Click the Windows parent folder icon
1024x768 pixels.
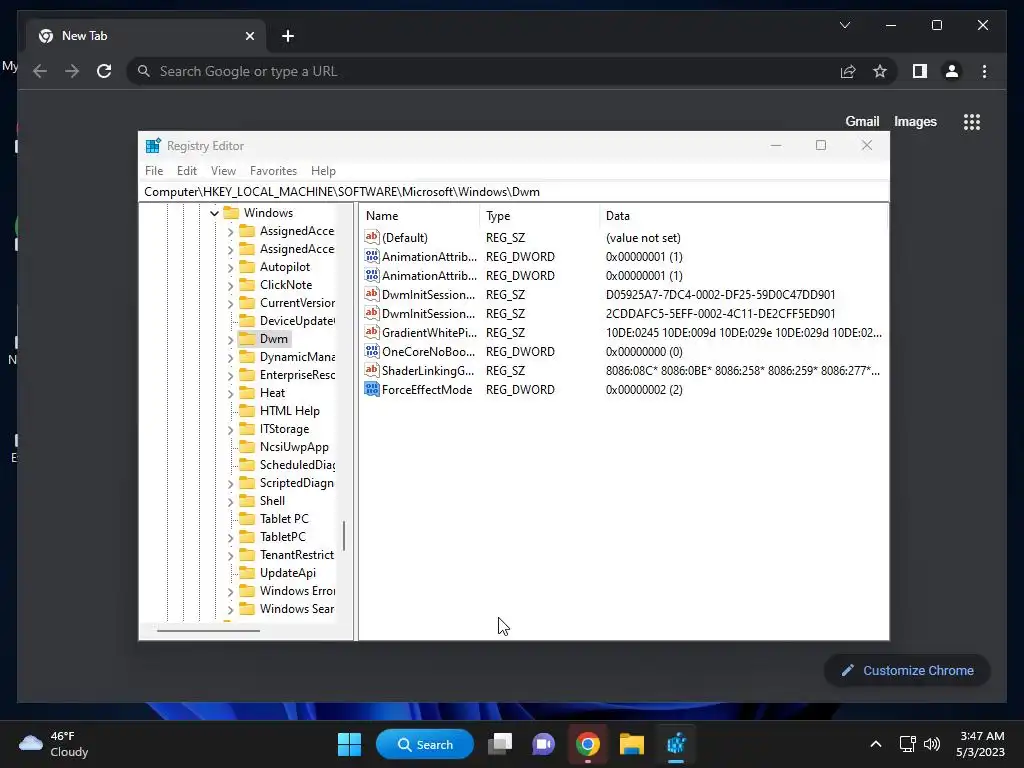[231, 213]
